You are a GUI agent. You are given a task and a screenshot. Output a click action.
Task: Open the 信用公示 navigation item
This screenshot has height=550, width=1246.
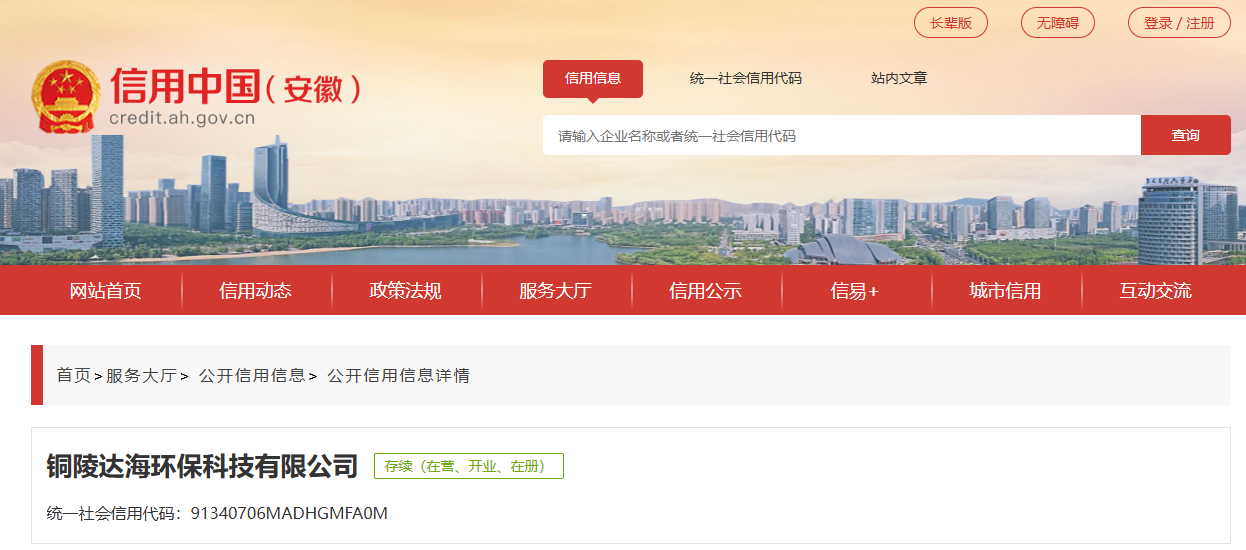tap(706, 291)
